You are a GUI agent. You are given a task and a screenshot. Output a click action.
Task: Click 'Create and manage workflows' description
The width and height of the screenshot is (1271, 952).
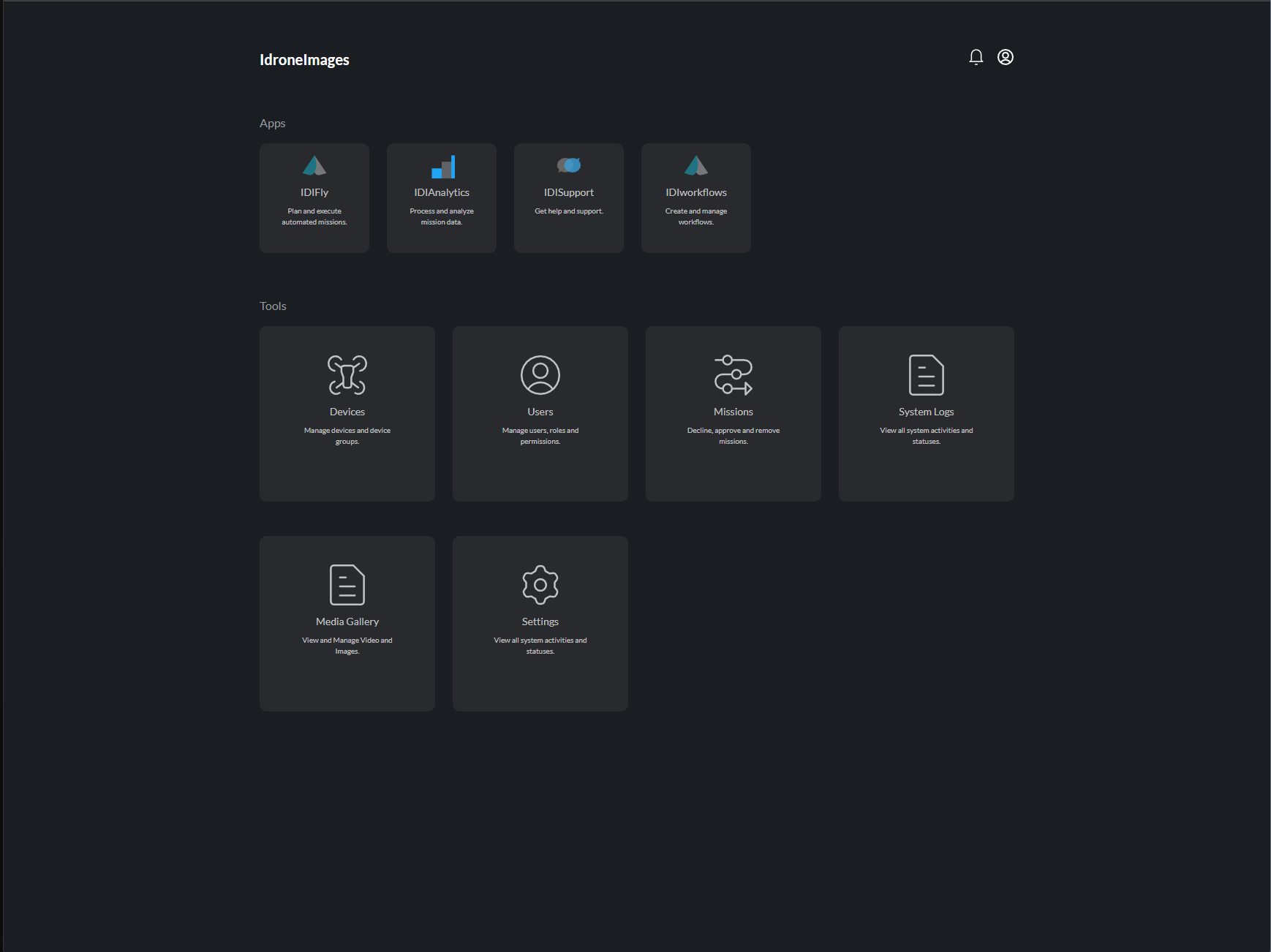(x=696, y=216)
